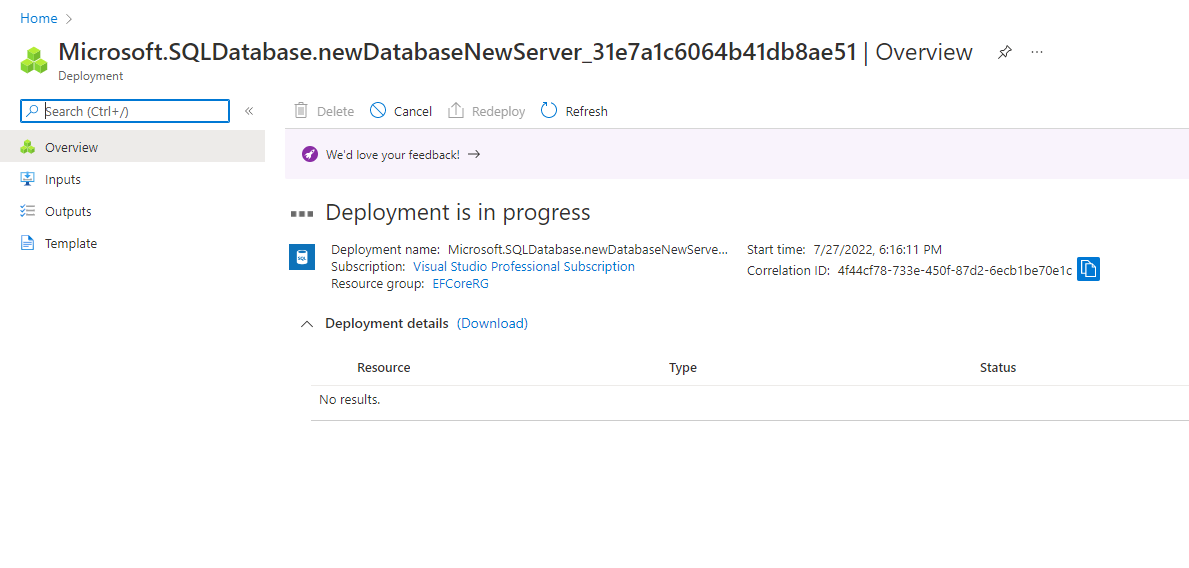
Task: Open the Template menu item
Action: tap(70, 244)
